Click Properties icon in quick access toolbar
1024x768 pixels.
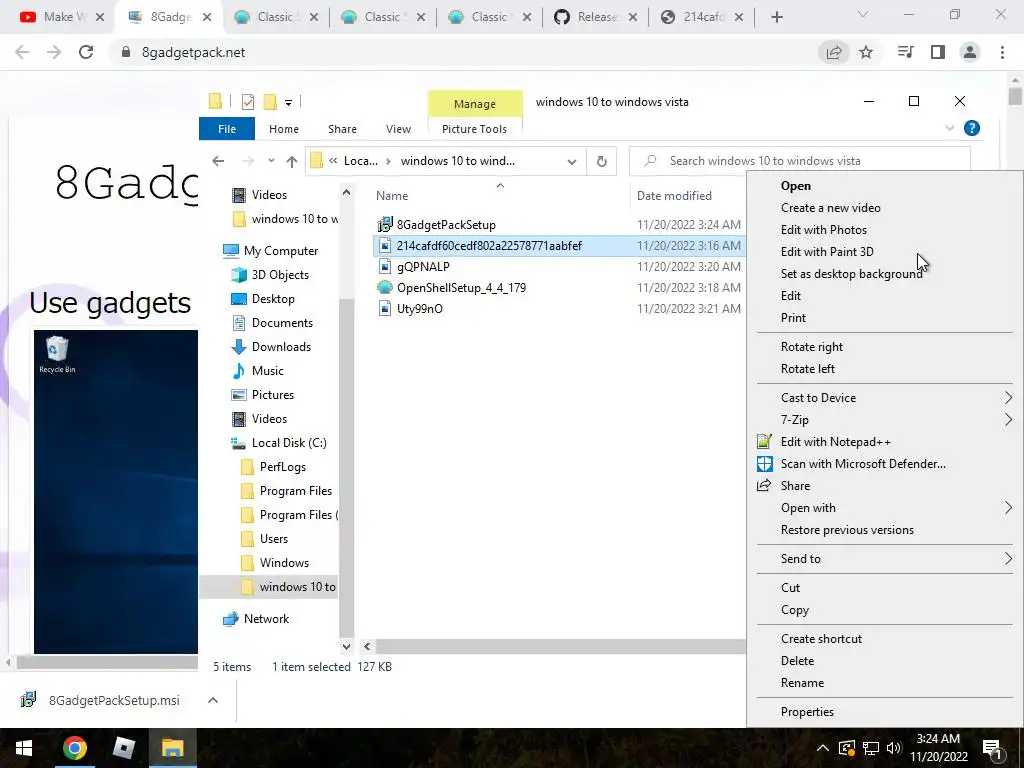[248, 102]
